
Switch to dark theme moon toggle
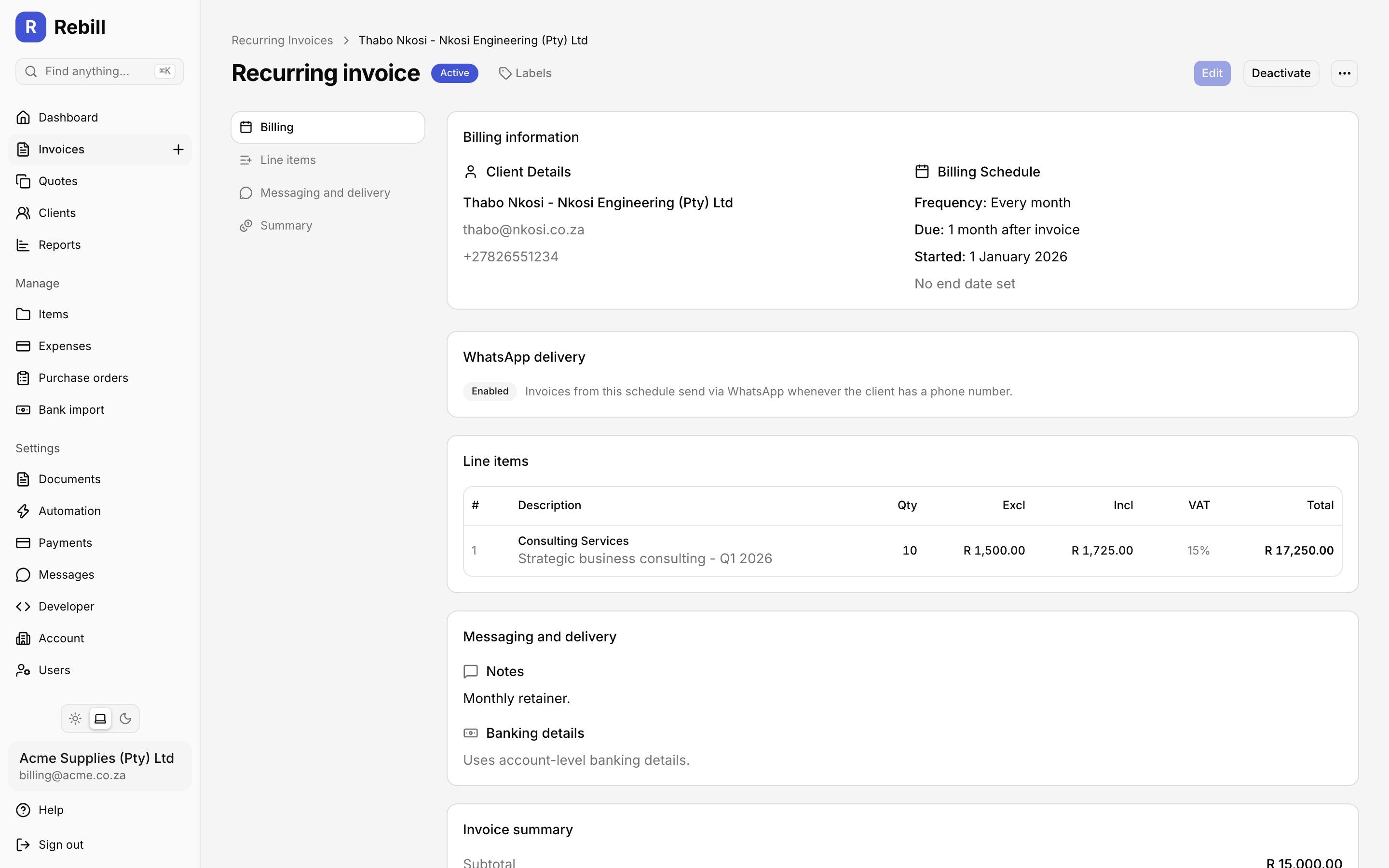(x=125, y=719)
